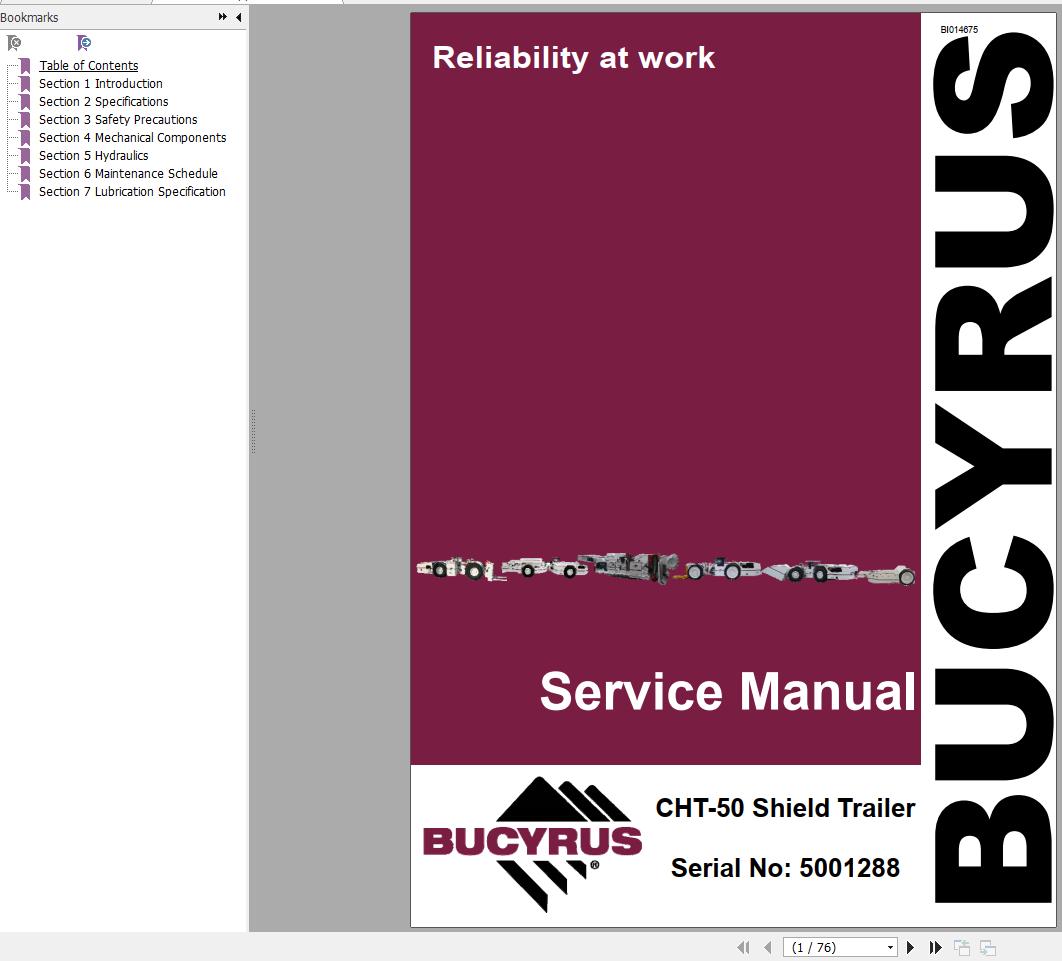Jump to the last page
The height and width of the screenshot is (961, 1062).
pyautogui.click(x=935, y=947)
